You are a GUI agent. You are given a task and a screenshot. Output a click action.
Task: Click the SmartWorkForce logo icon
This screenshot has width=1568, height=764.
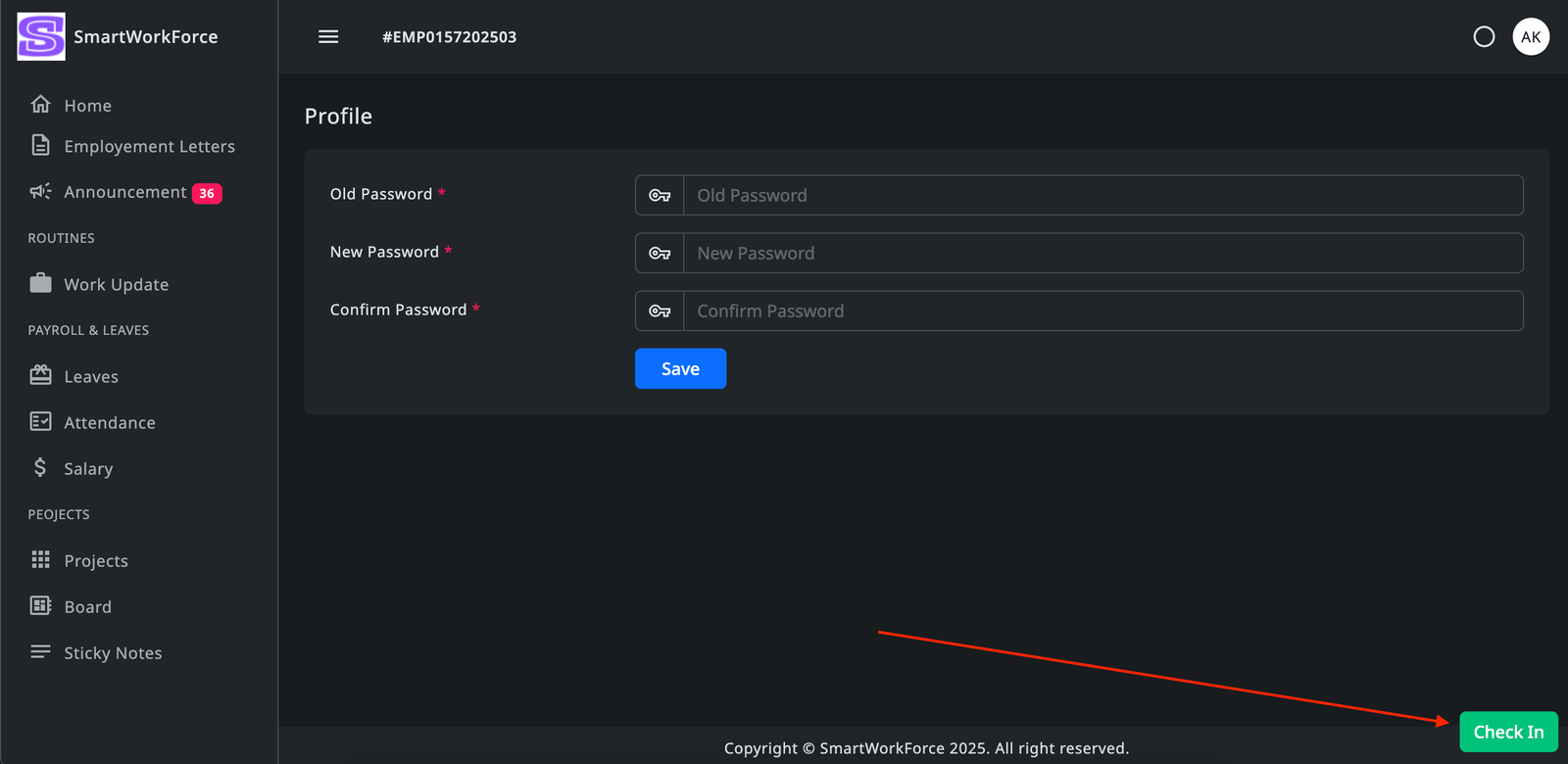41,37
